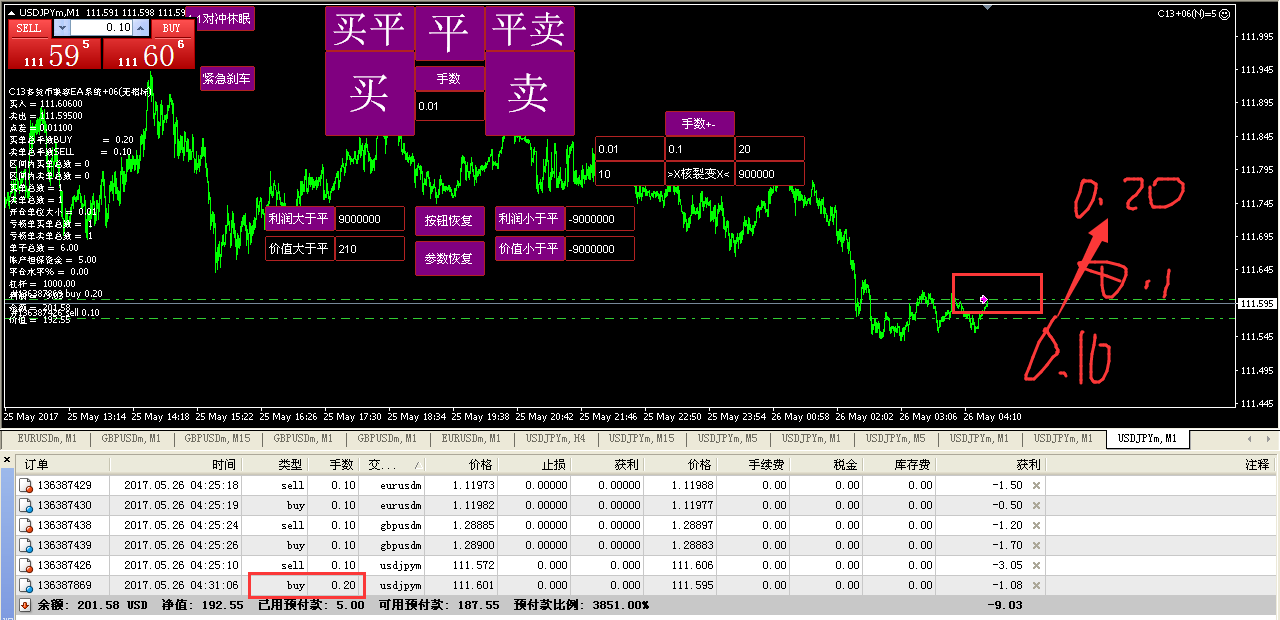Click the red BUY one-click trading button
Viewport: 1280px width, 620px height.
pos(171,28)
